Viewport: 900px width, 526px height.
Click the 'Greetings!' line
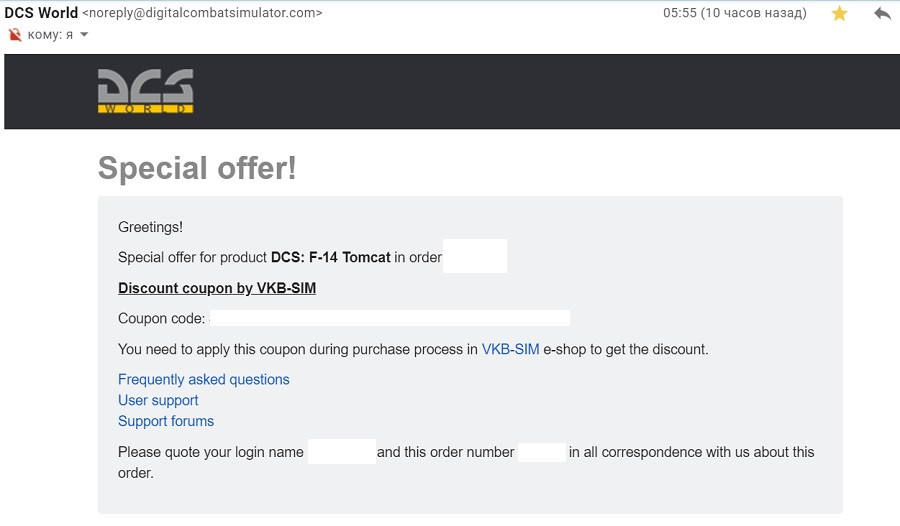tap(150, 227)
